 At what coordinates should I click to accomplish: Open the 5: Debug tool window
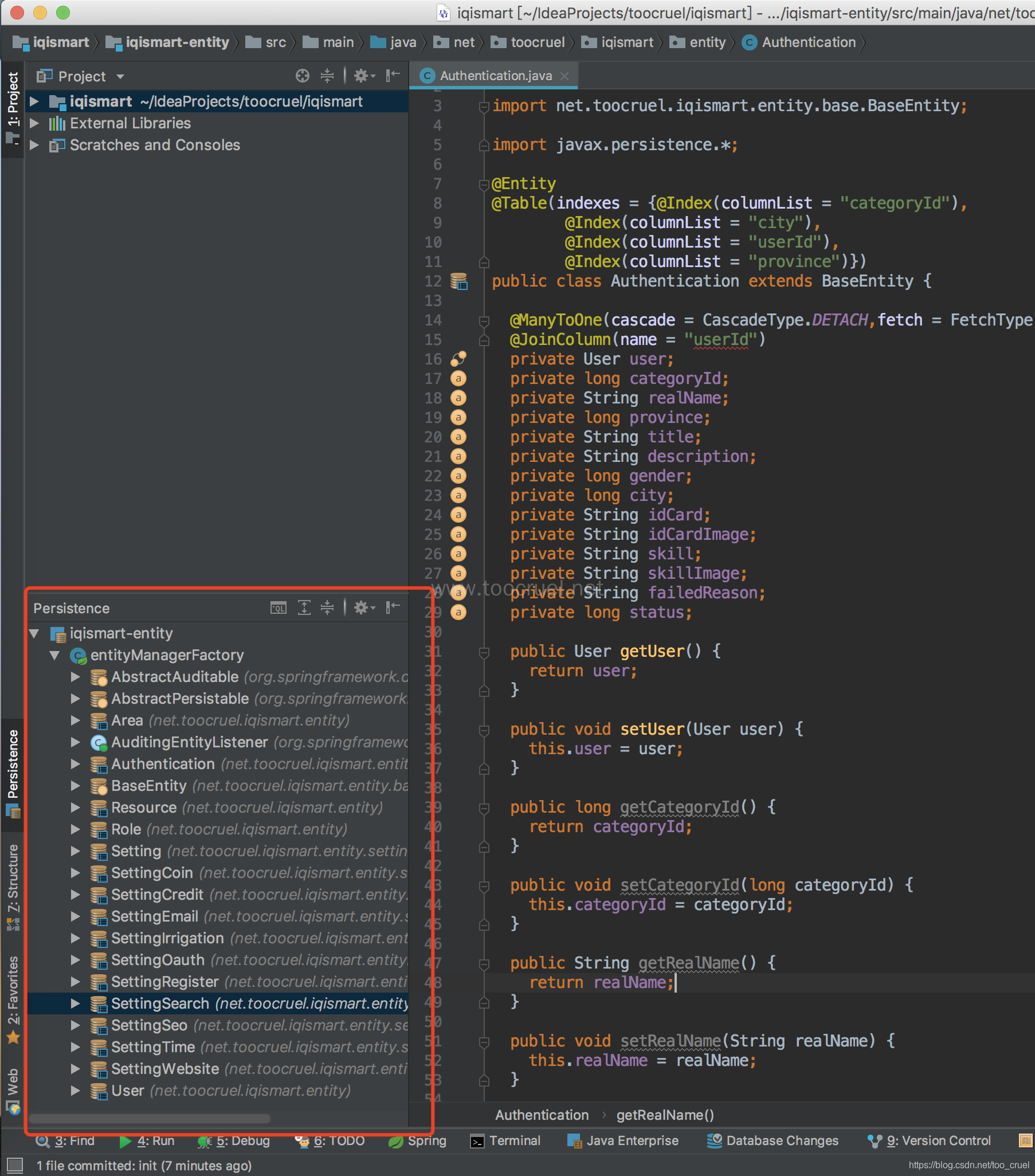pyautogui.click(x=234, y=1141)
